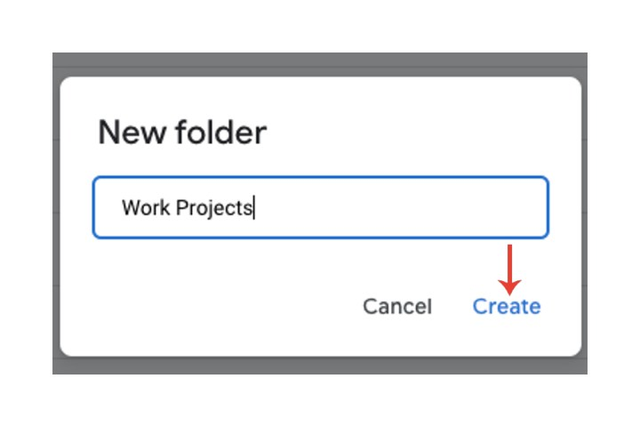This screenshot has width=640, height=427.
Task: Click the red arrow pointing to Create
Action: pyautogui.click(x=509, y=269)
